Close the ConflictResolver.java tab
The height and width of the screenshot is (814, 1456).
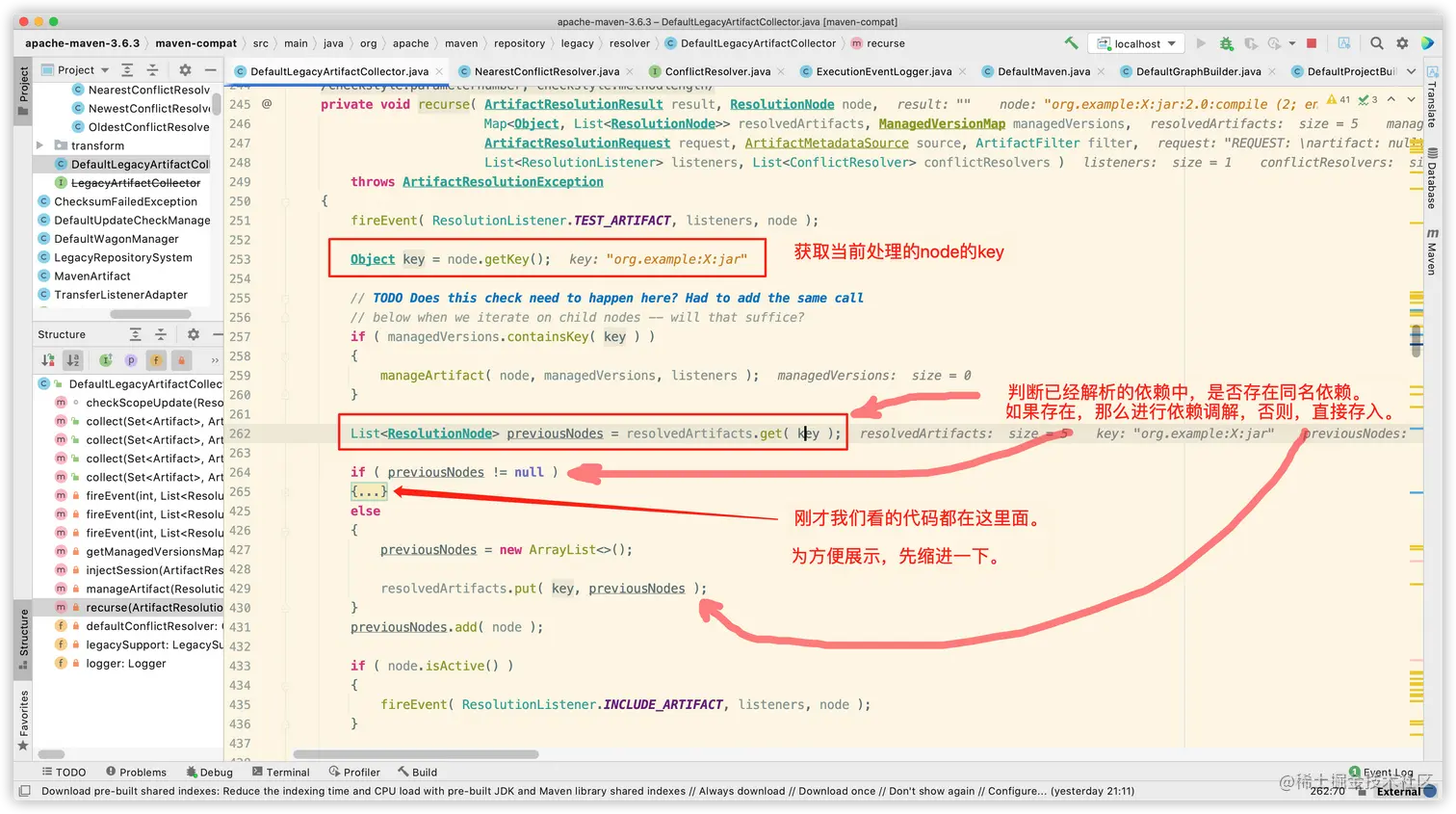pyautogui.click(x=781, y=71)
